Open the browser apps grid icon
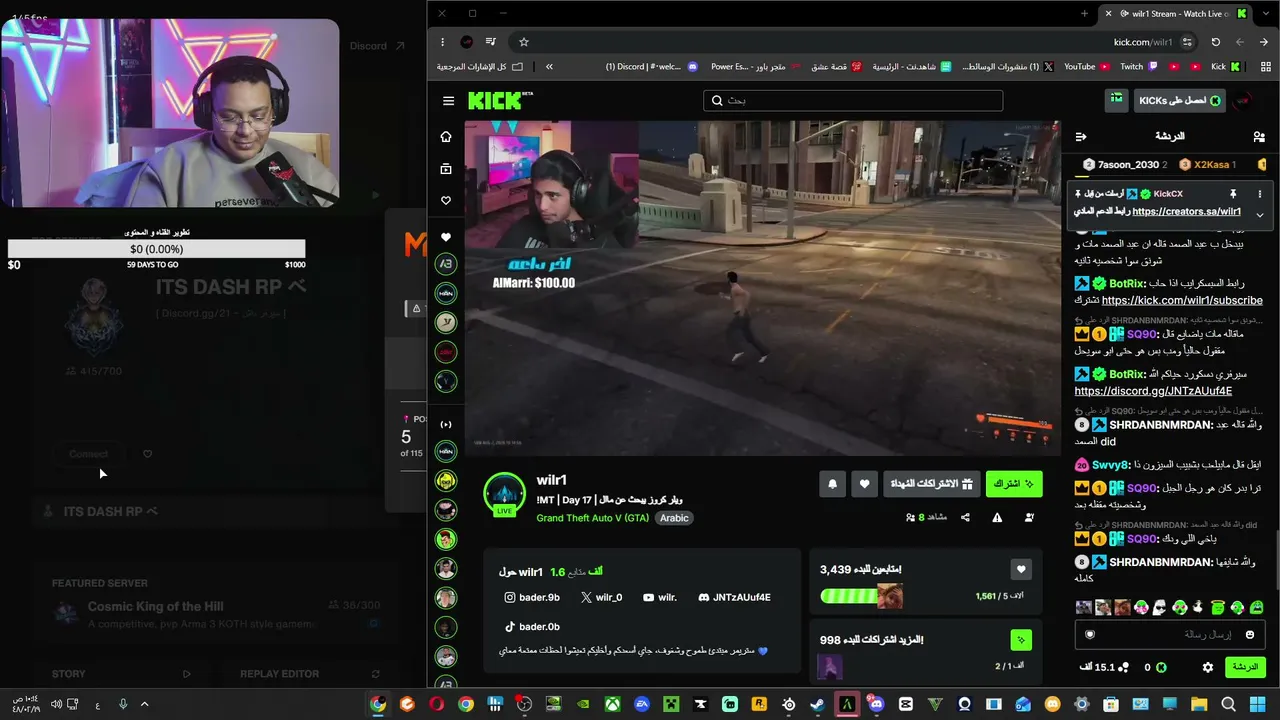 click(1264, 67)
